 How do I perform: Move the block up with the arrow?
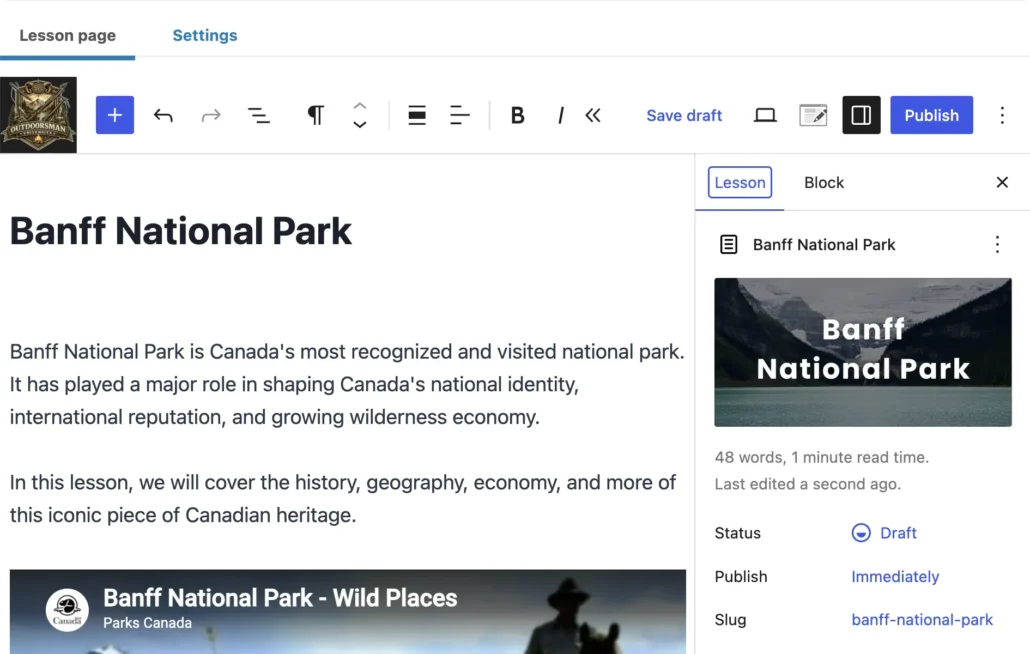359,106
